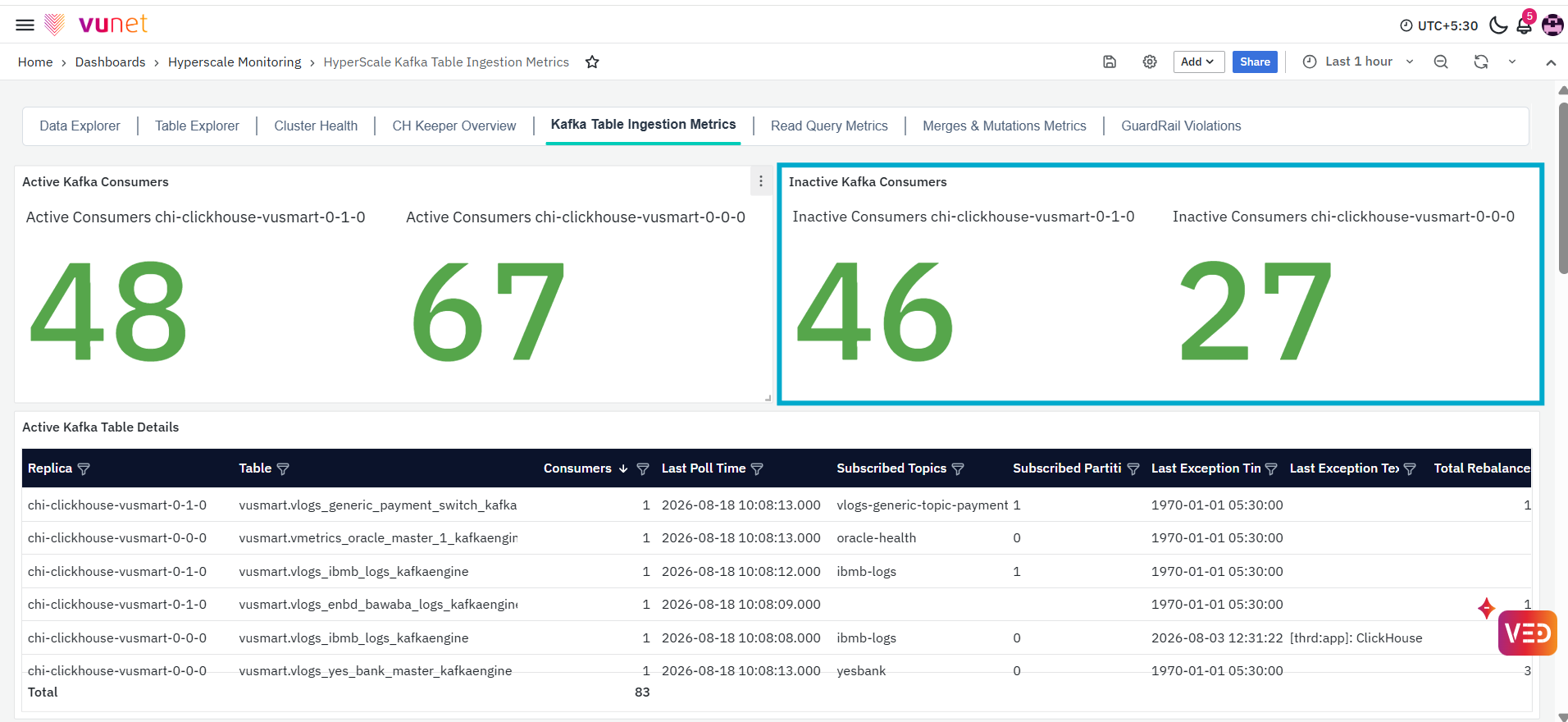Expand the refresh interval dropdown
The image size is (1568, 722).
coord(1512,62)
